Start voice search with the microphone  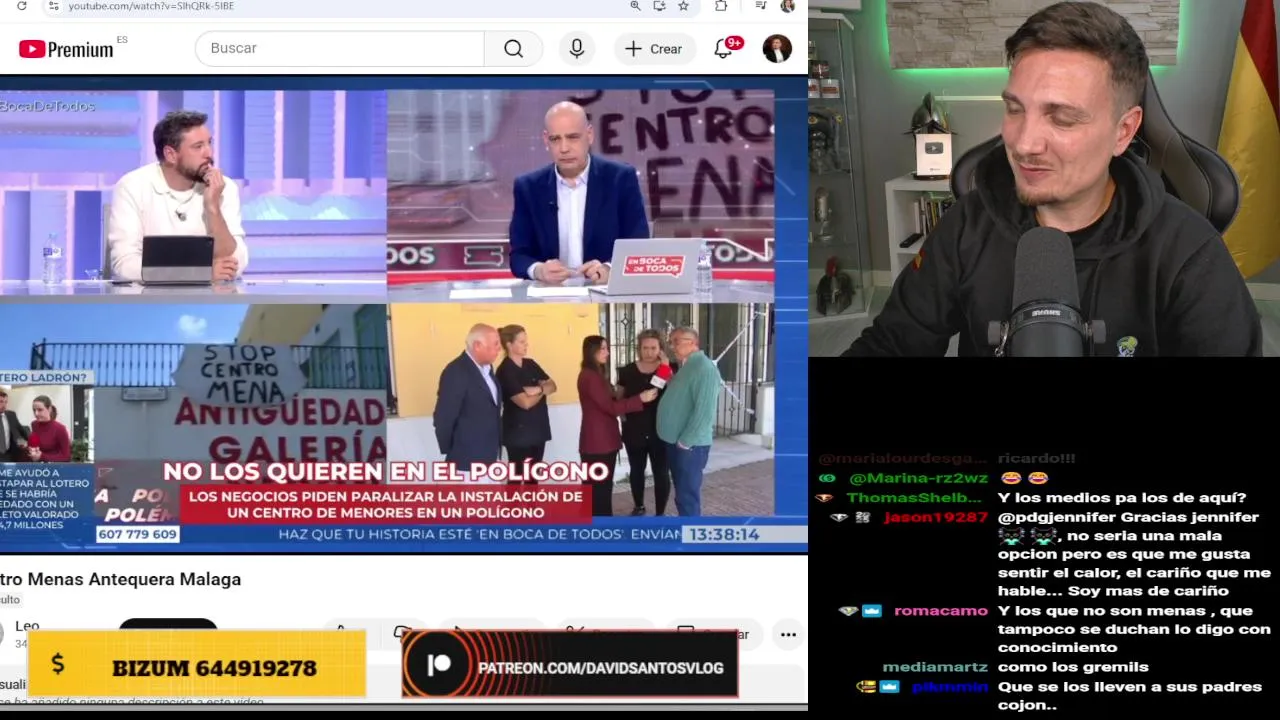(577, 48)
